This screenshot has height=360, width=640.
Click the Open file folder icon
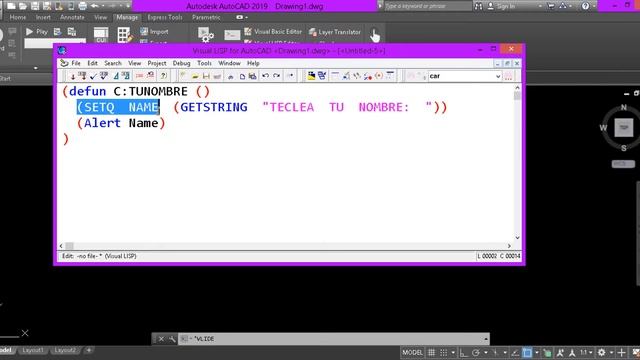pyautogui.click(x=195, y=76)
